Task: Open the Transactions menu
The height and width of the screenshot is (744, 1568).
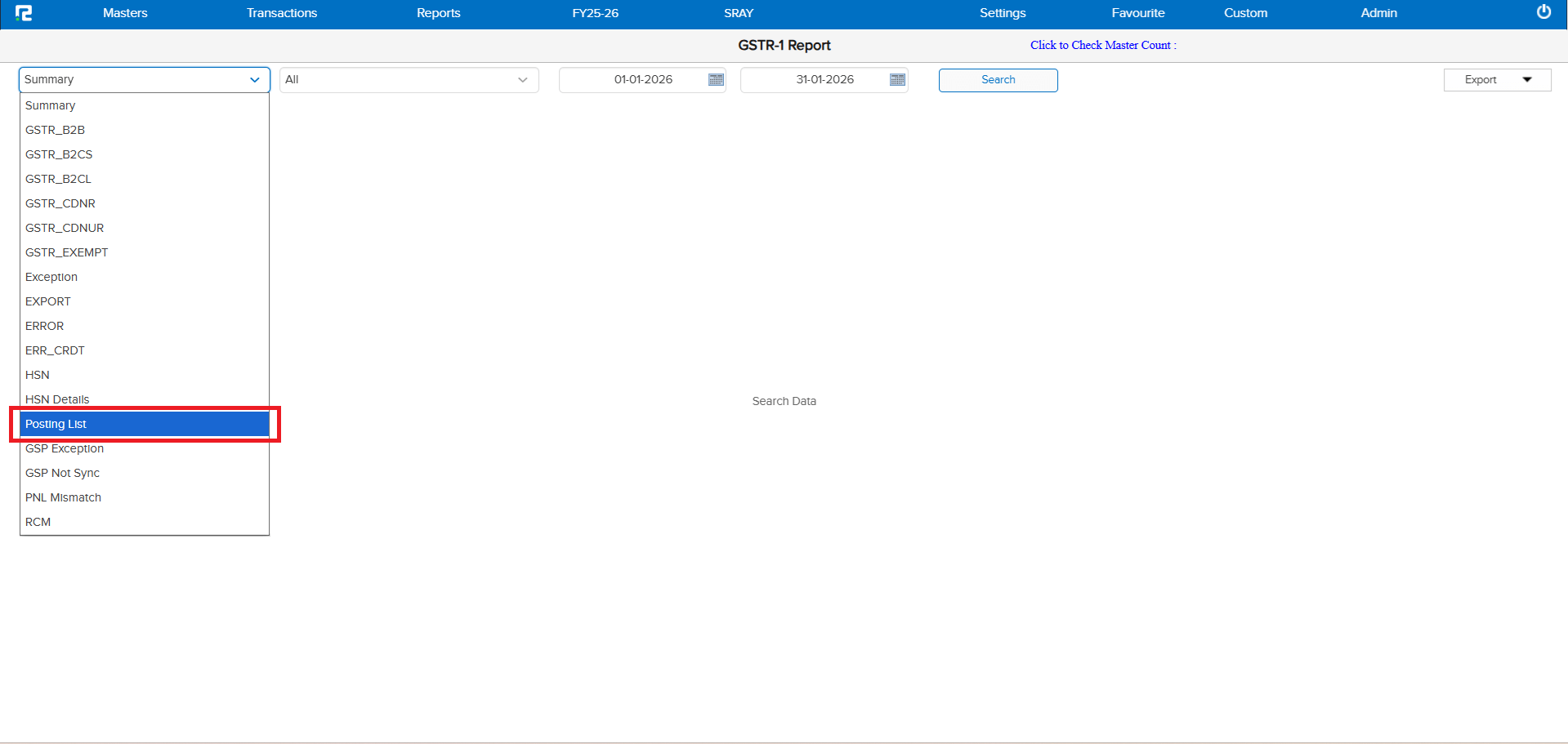Action: (281, 13)
